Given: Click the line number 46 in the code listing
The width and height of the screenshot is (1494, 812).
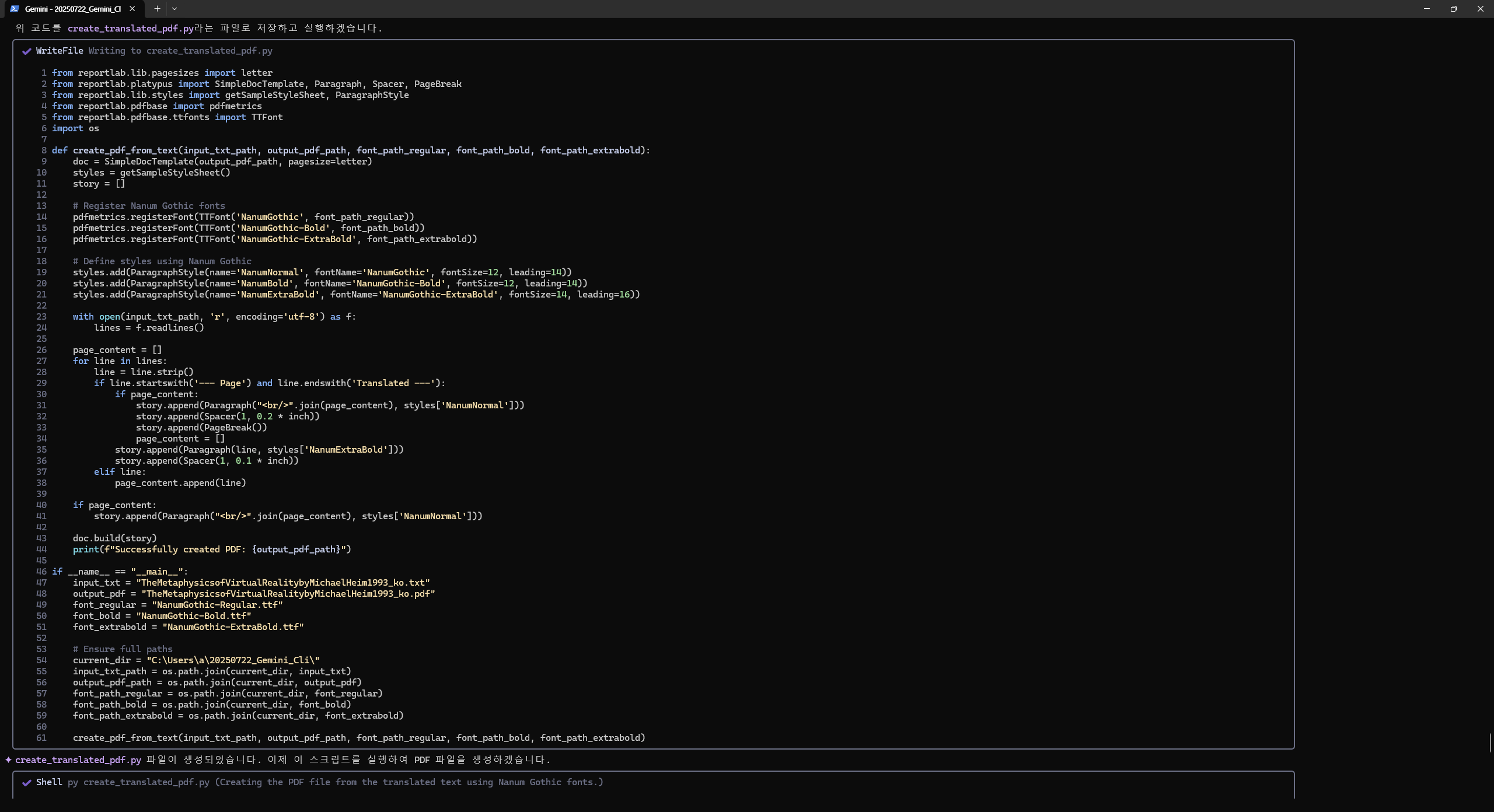Looking at the screenshot, I should tap(41, 572).
